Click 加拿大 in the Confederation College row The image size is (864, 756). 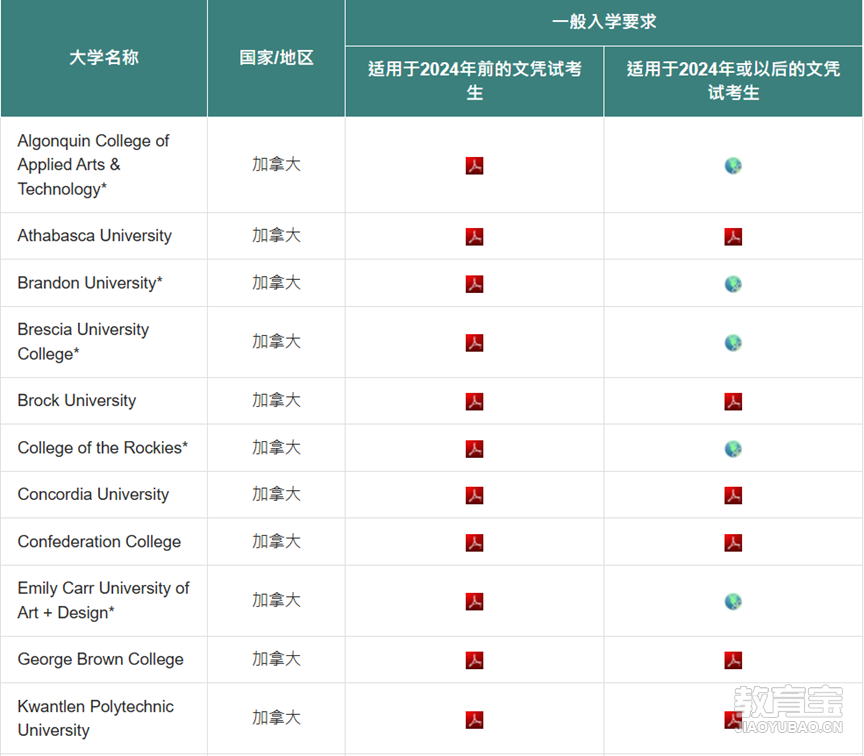point(276,542)
